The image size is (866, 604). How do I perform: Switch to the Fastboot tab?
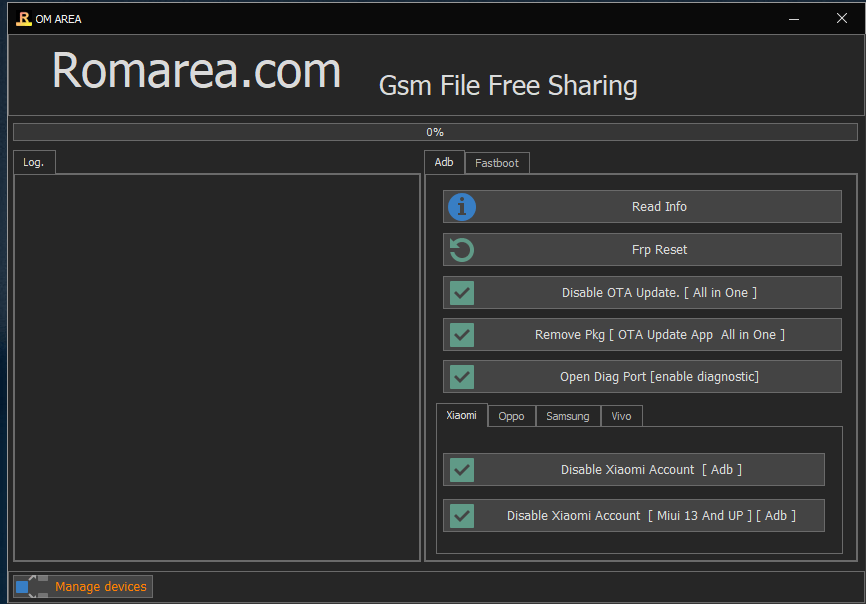497,162
